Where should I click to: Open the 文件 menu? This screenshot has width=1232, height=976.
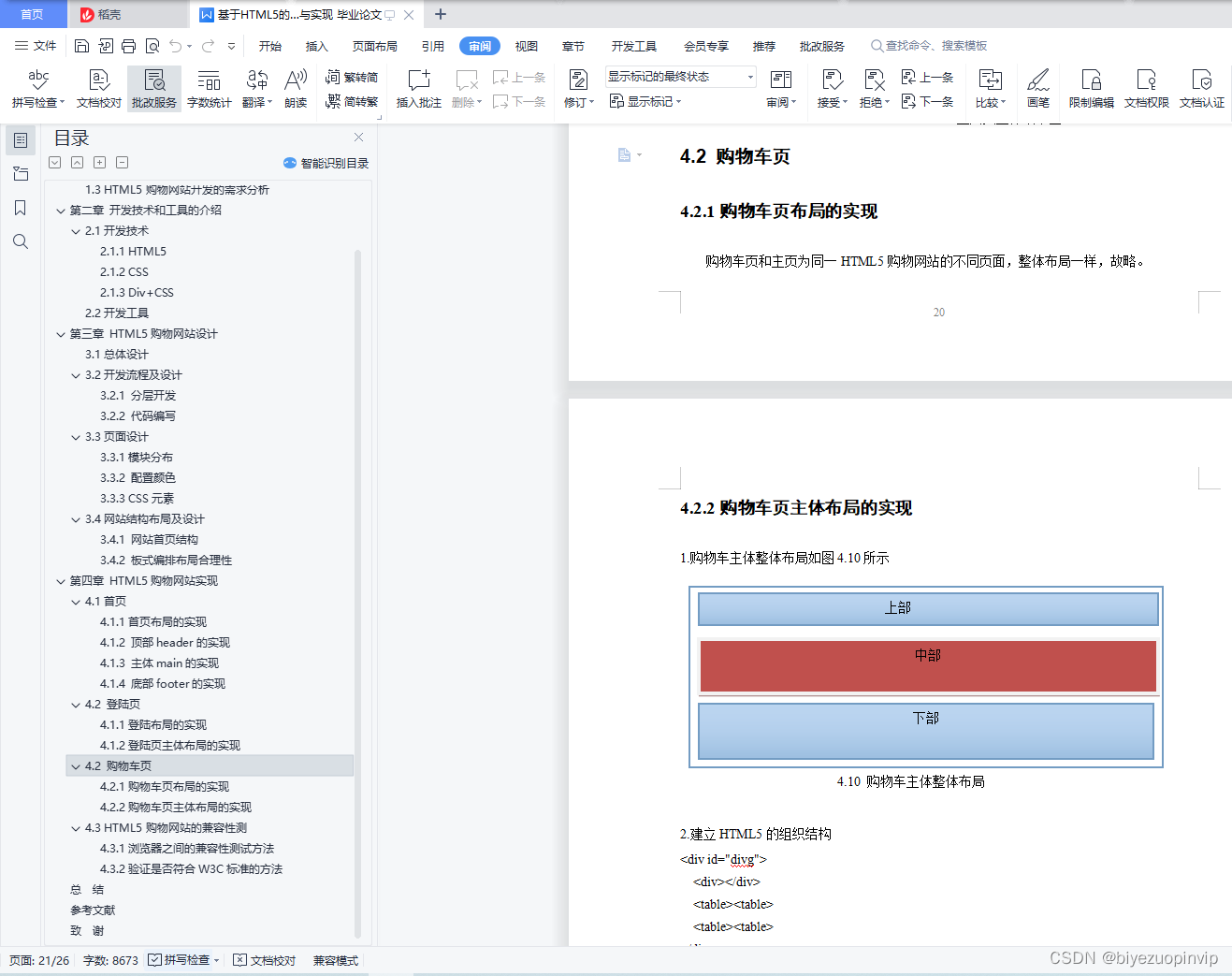(36, 46)
